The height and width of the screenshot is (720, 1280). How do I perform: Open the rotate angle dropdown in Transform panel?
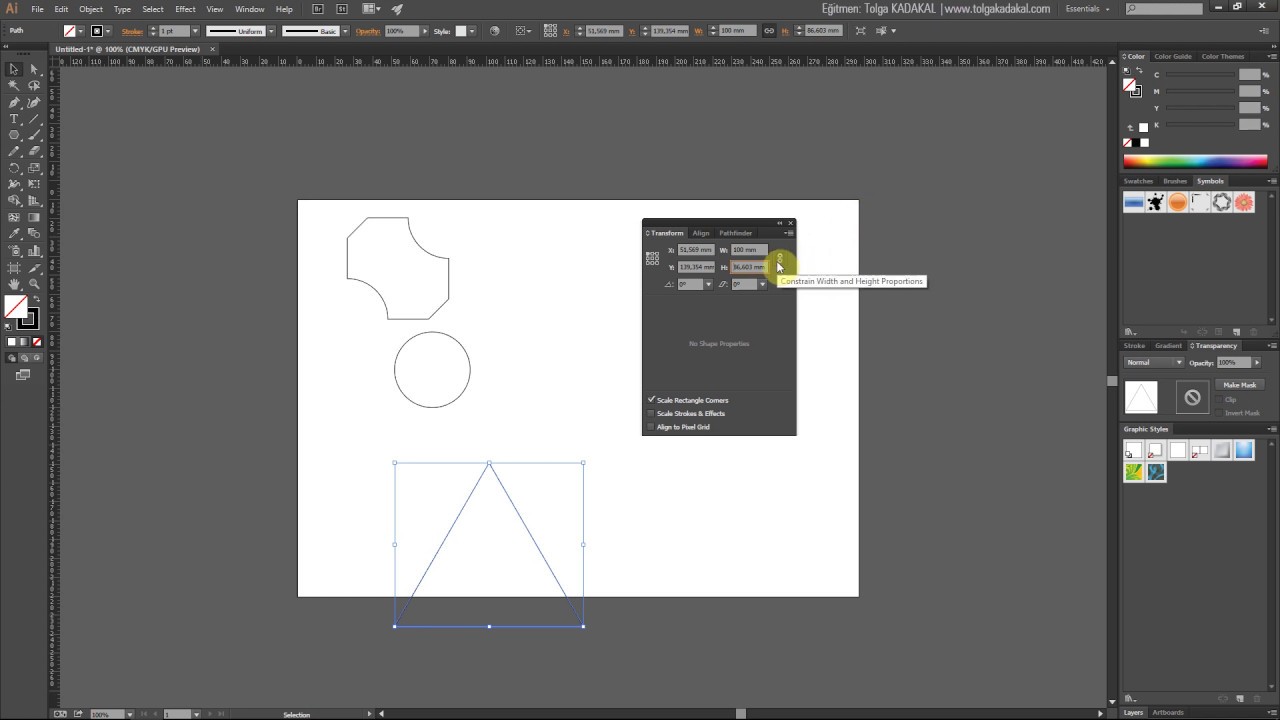tap(708, 284)
